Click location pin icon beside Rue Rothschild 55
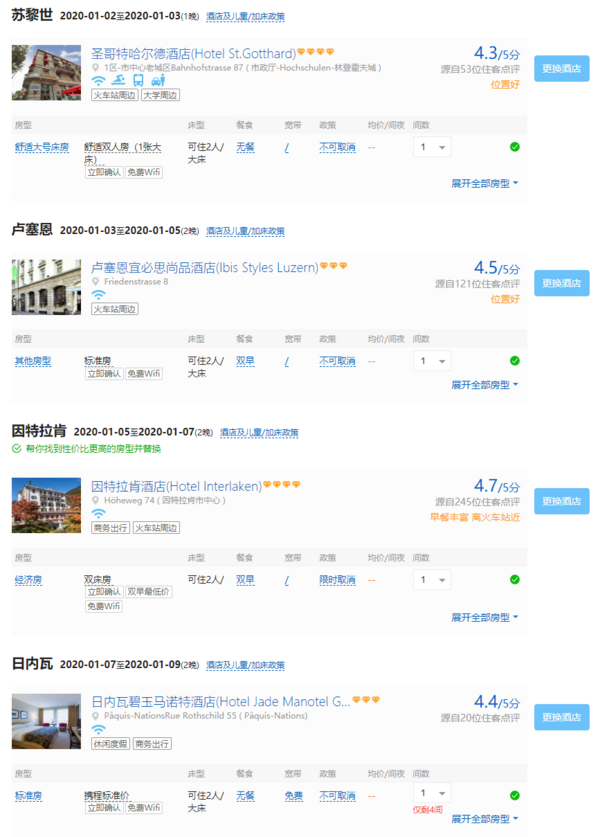The width and height of the screenshot is (600, 837). (x=96, y=716)
